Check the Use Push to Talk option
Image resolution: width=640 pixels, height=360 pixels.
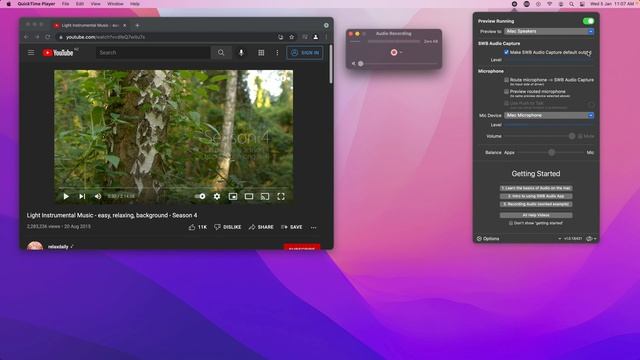(x=506, y=103)
